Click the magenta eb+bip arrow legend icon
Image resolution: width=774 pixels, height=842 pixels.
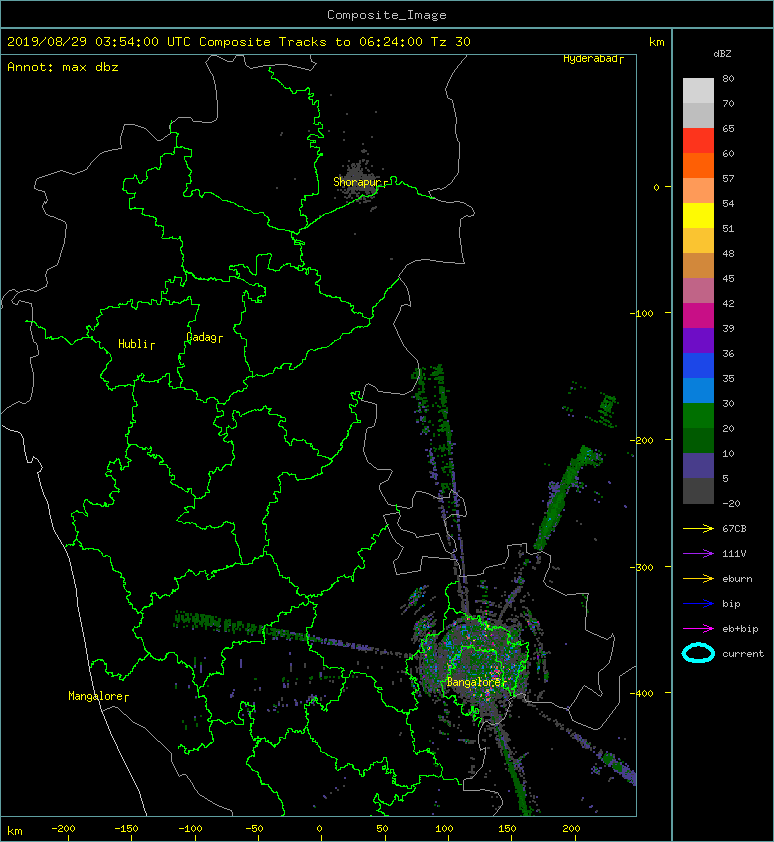pos(698,628)
